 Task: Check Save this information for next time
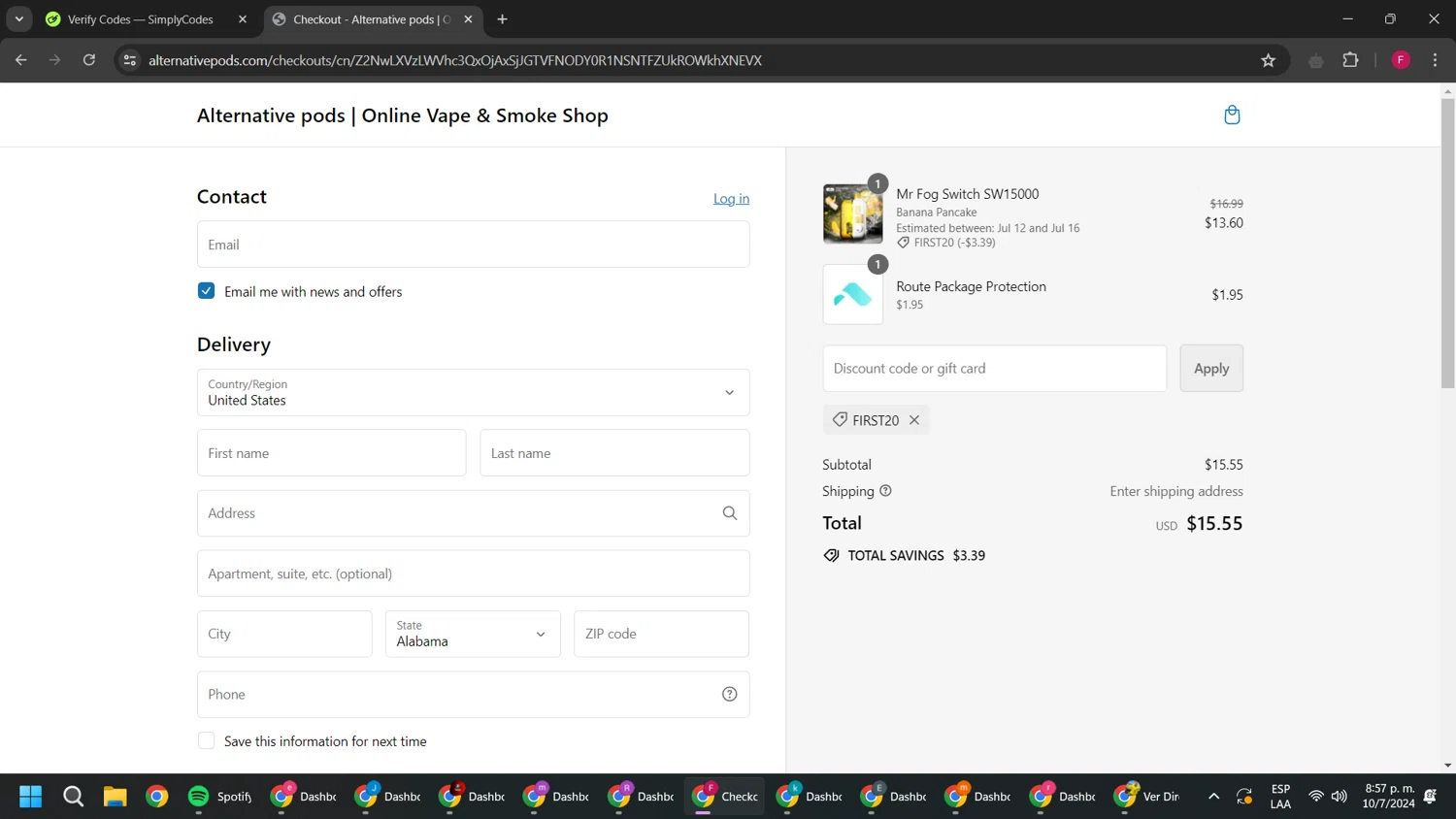[206, 741]
